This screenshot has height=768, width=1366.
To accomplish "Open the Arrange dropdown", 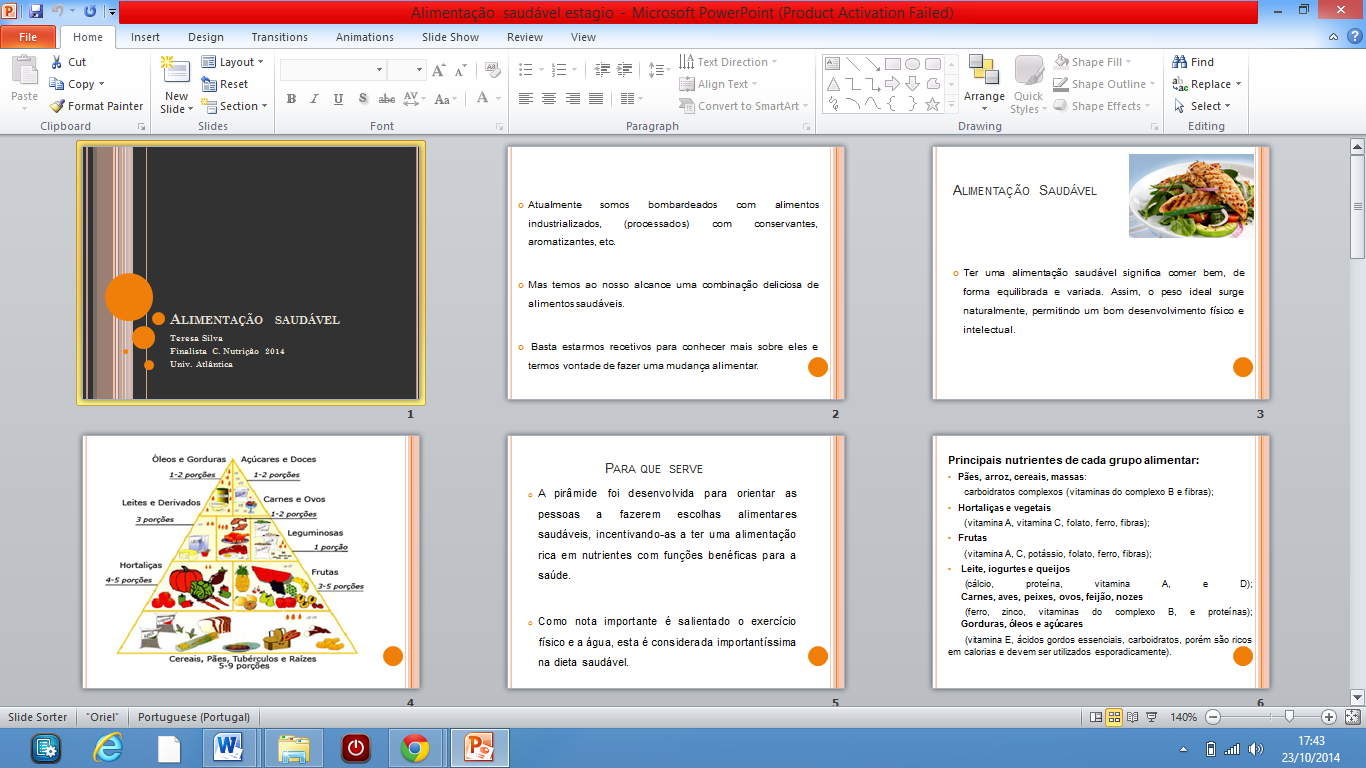I will (x=984, y=84).
